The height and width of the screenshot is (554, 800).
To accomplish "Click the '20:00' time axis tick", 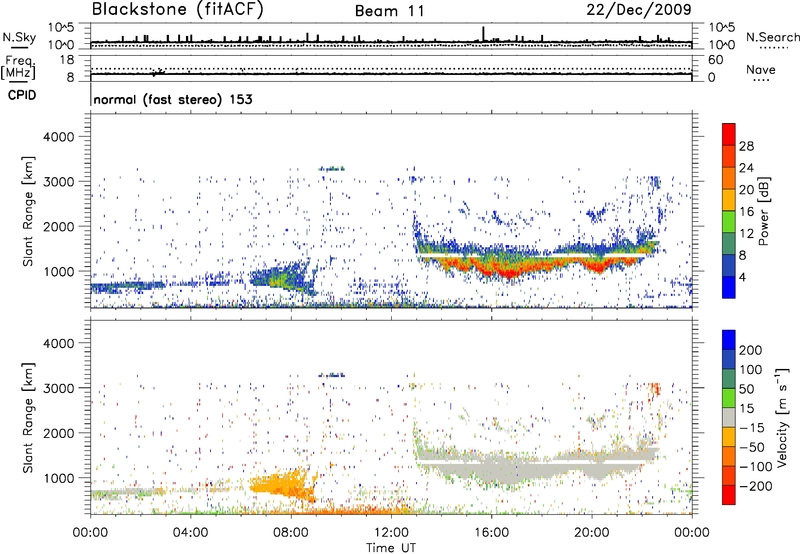I will coord(592,533).
